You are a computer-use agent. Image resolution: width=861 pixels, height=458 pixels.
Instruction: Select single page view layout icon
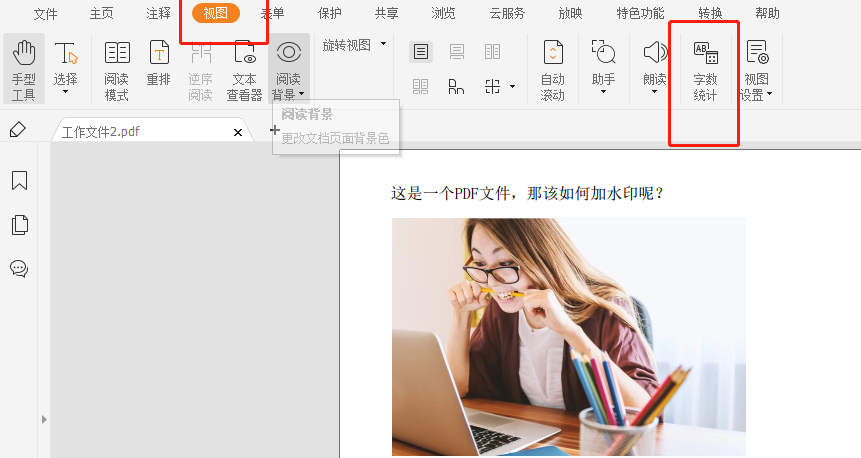pyautogui.click(x=421, y=52)
